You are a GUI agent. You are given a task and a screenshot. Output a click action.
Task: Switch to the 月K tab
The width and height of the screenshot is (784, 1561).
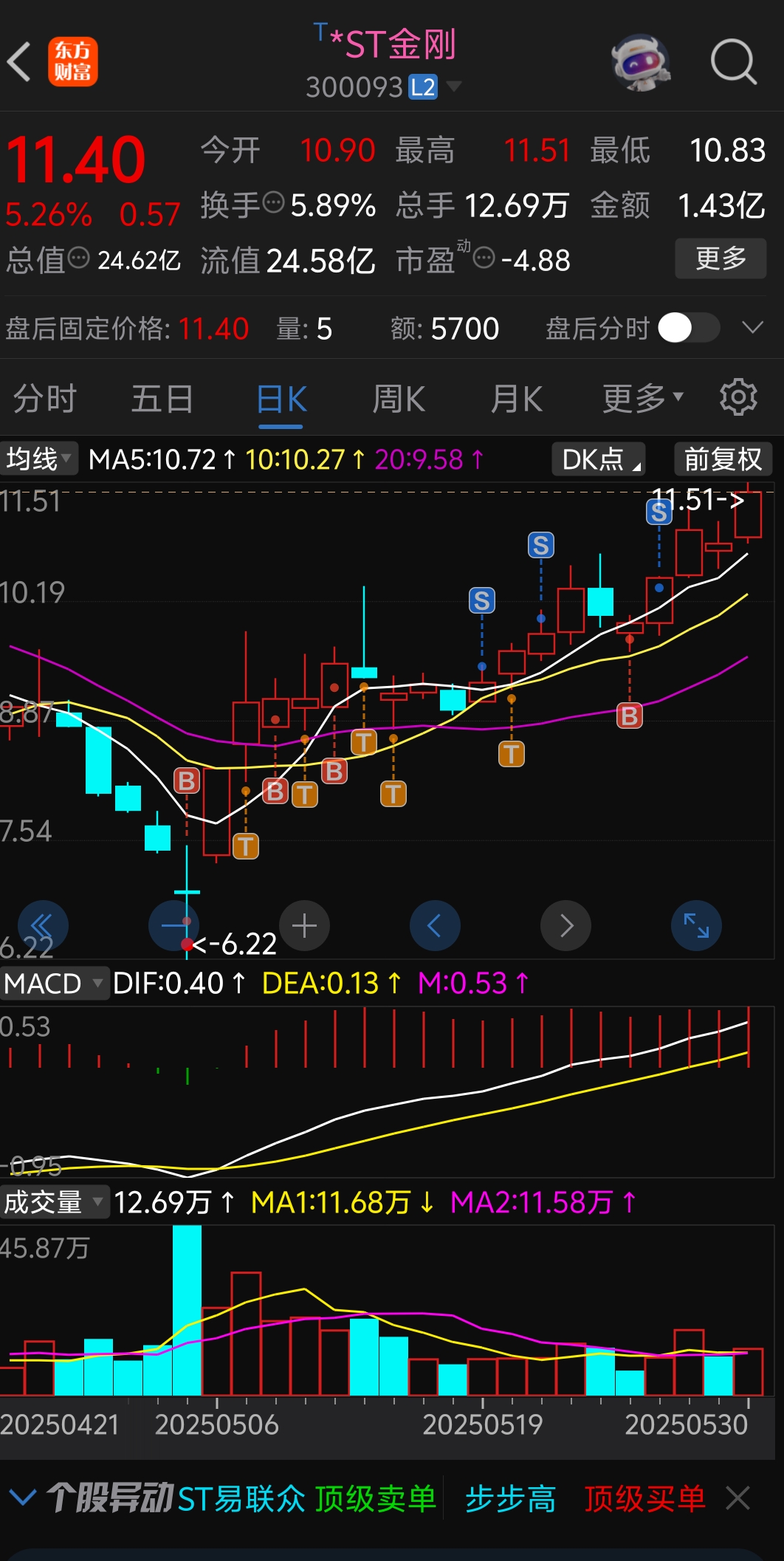(x=517, y=399)
